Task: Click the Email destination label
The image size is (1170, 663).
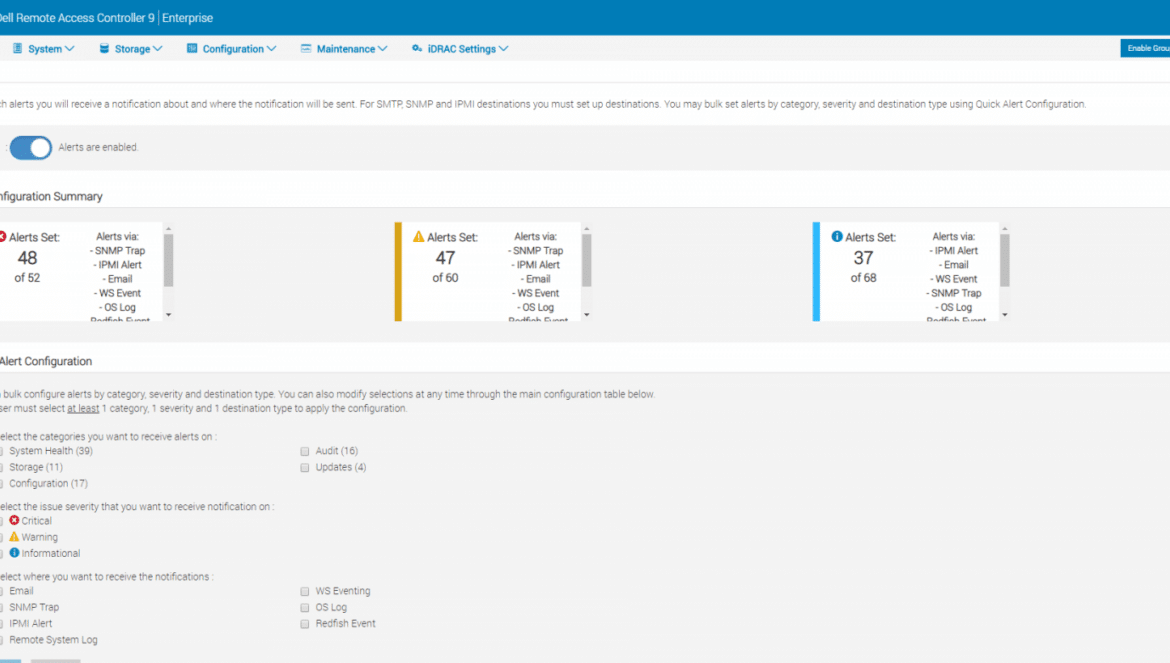Action: coord(21,591)
